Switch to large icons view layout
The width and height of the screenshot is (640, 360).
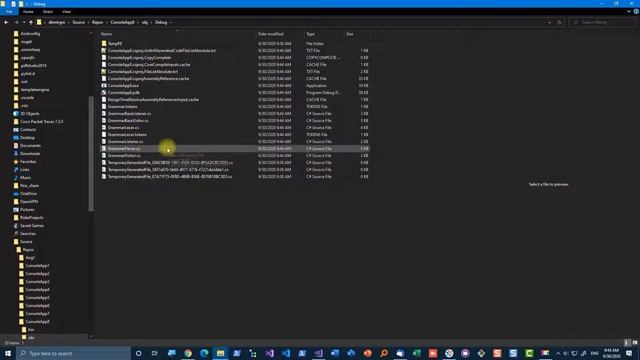tap(635, 343)
